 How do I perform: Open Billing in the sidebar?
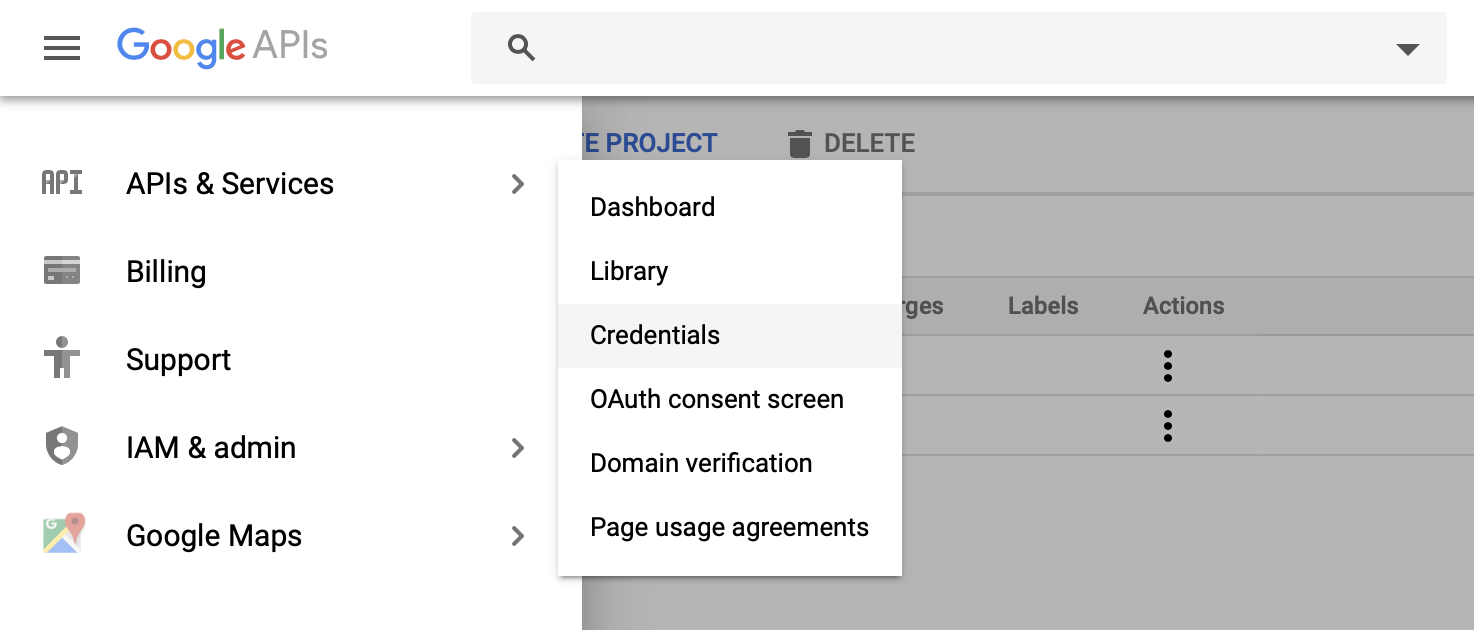point(166,272)
